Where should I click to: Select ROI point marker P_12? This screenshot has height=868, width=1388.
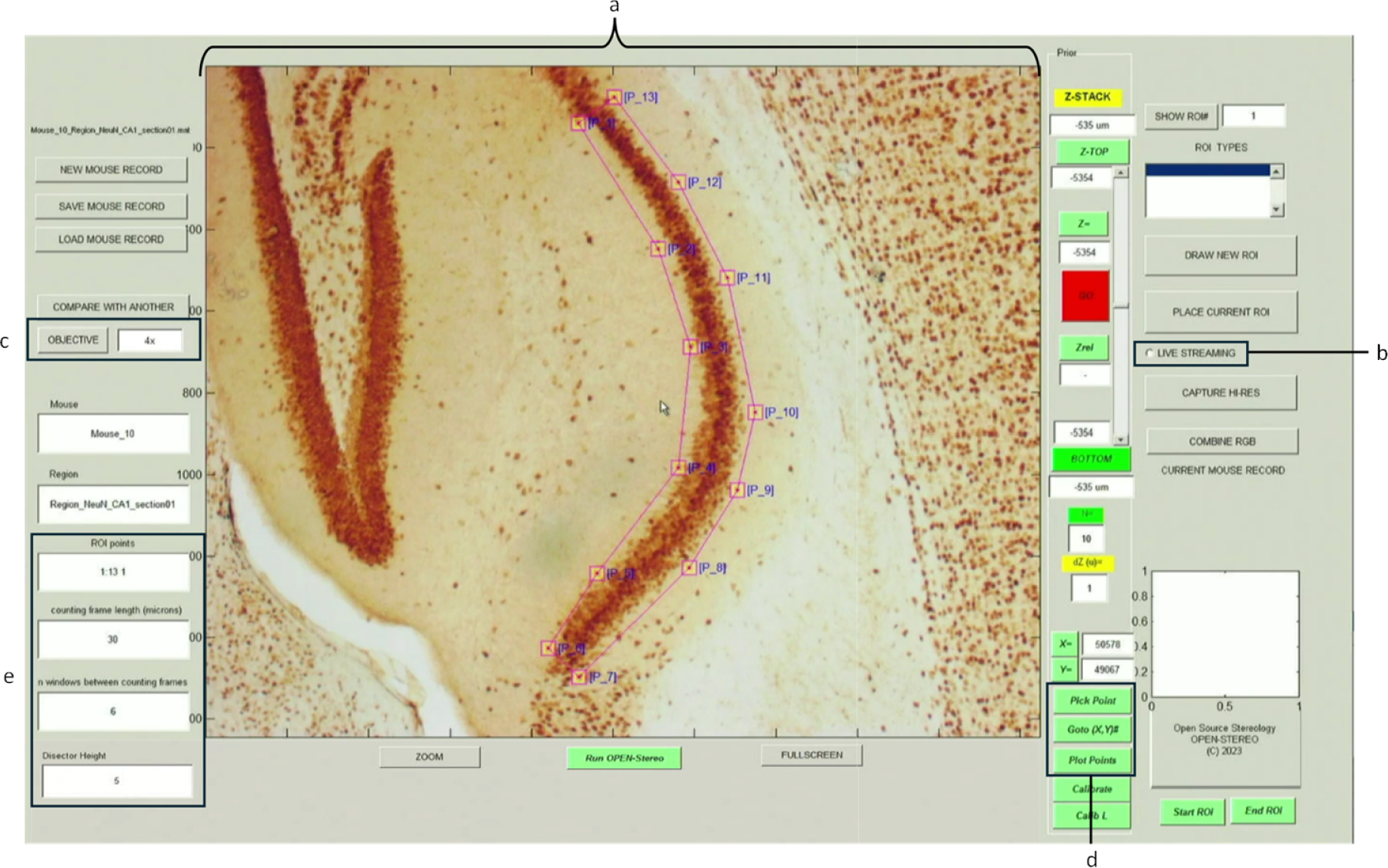coord(679,182)
